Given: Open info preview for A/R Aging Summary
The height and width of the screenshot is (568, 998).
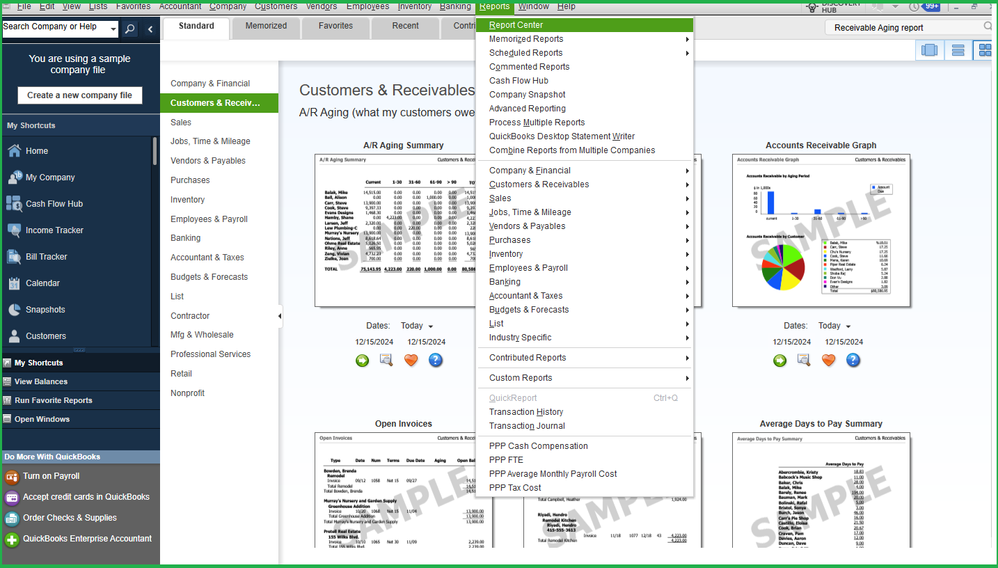Looking at the screenshot, I should (x=386, y=360).
